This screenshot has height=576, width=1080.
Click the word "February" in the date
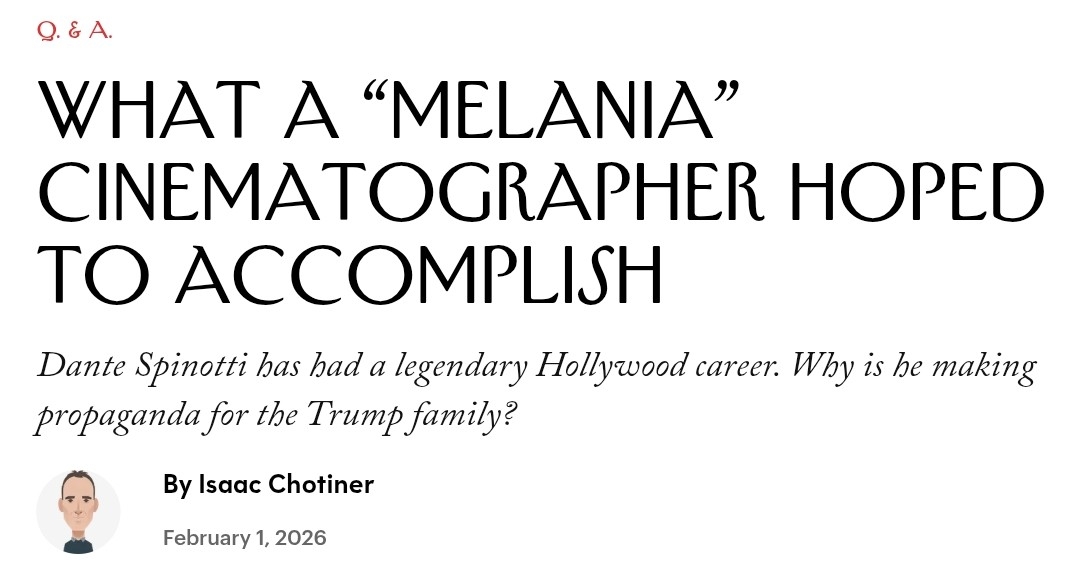(205, 538)
